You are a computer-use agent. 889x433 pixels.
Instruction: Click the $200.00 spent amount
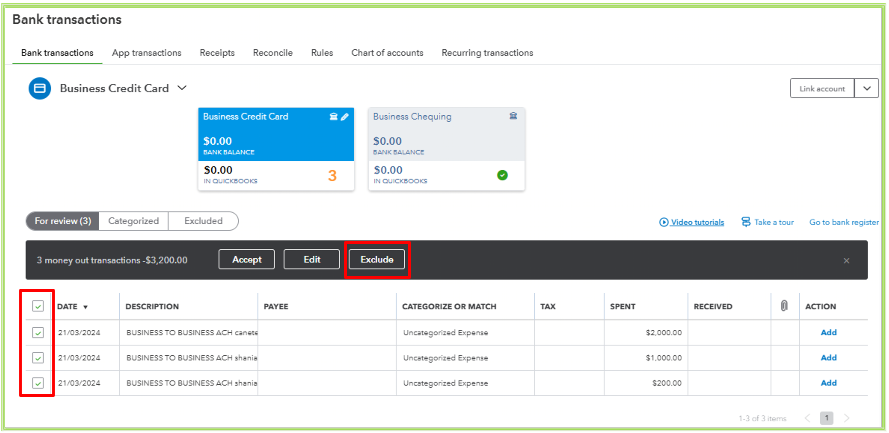tap(667, 383)
